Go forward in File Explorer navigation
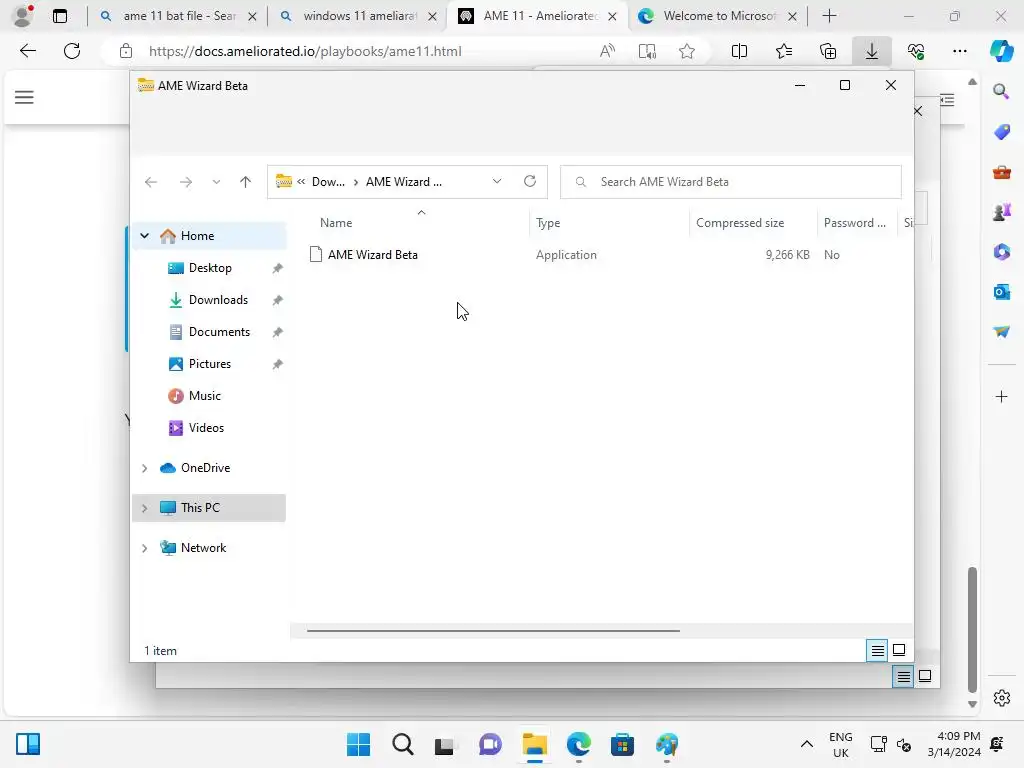Screen dimensions: 1024x768 185,182
